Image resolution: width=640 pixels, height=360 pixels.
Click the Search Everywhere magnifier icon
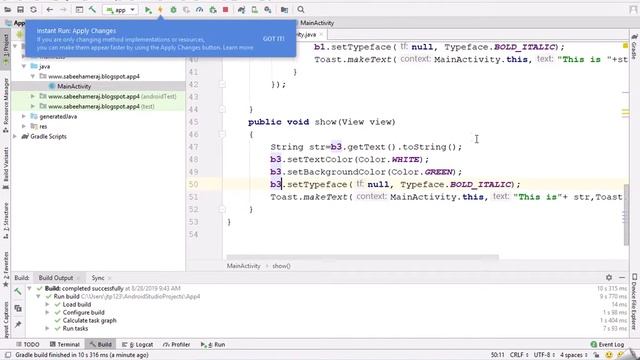[301, 9]
